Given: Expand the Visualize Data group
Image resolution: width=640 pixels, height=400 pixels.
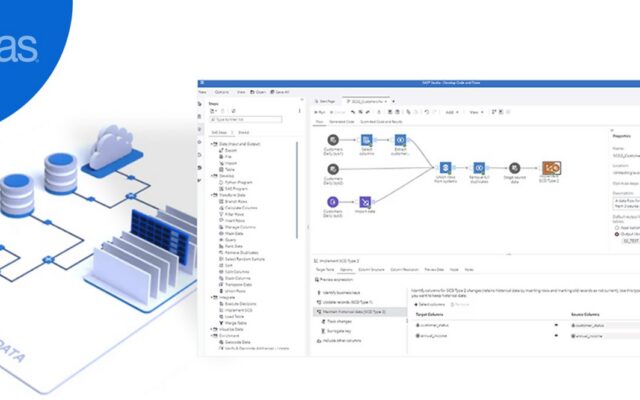Looking at the screenshot, I should click(212, 329).
